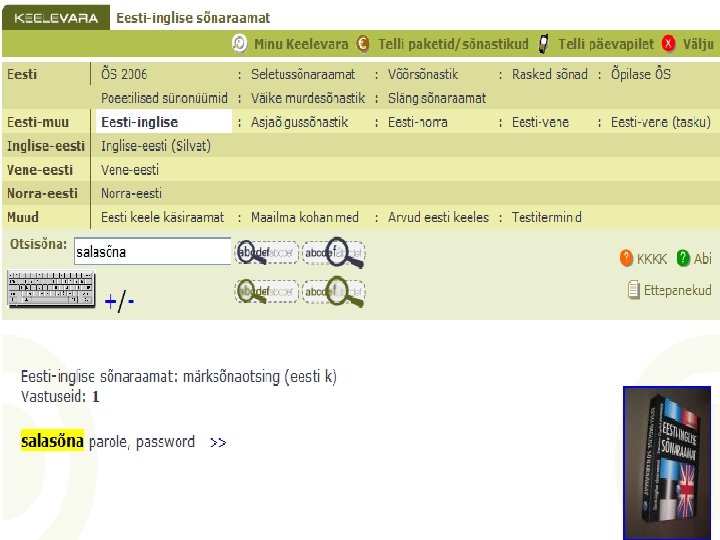Select the Eesti-inglise tab
720x540 pixels.
pyautogui.click(x=163, y=122)
